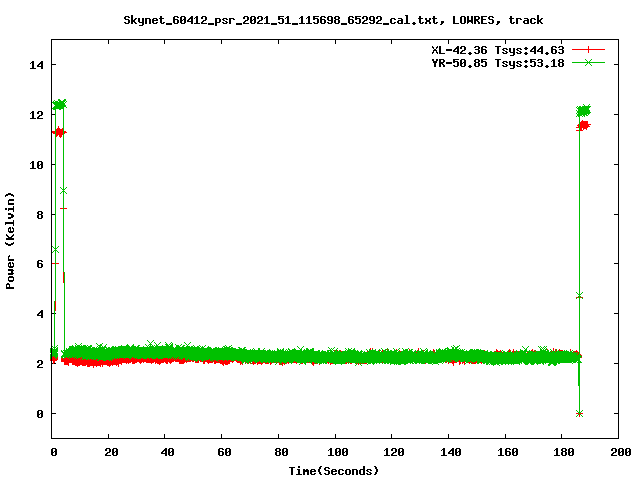Image resolution: width=640 pixels, height=480 pixels.
Task: Click x-axis tick label 20
Action: (111, 452)
